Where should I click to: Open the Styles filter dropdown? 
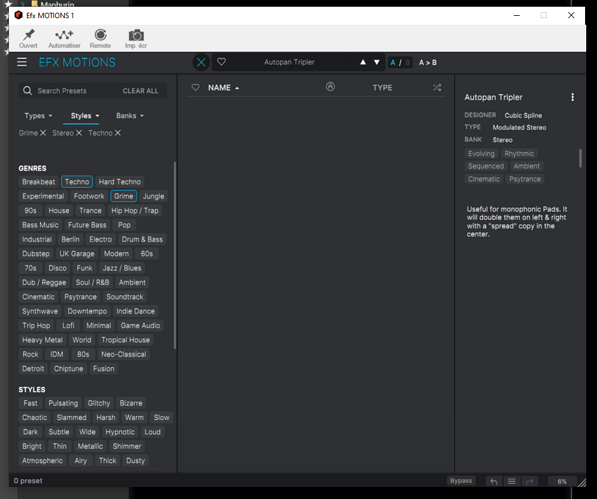(x=85, y=116)
